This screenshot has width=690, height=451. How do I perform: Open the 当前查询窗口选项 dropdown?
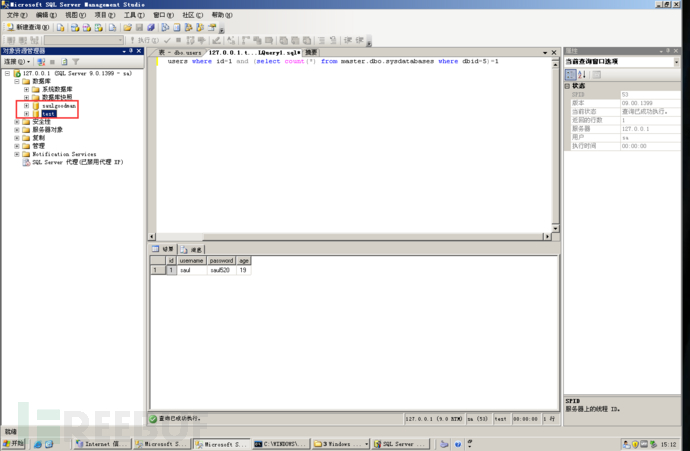(x=676, y=62)
